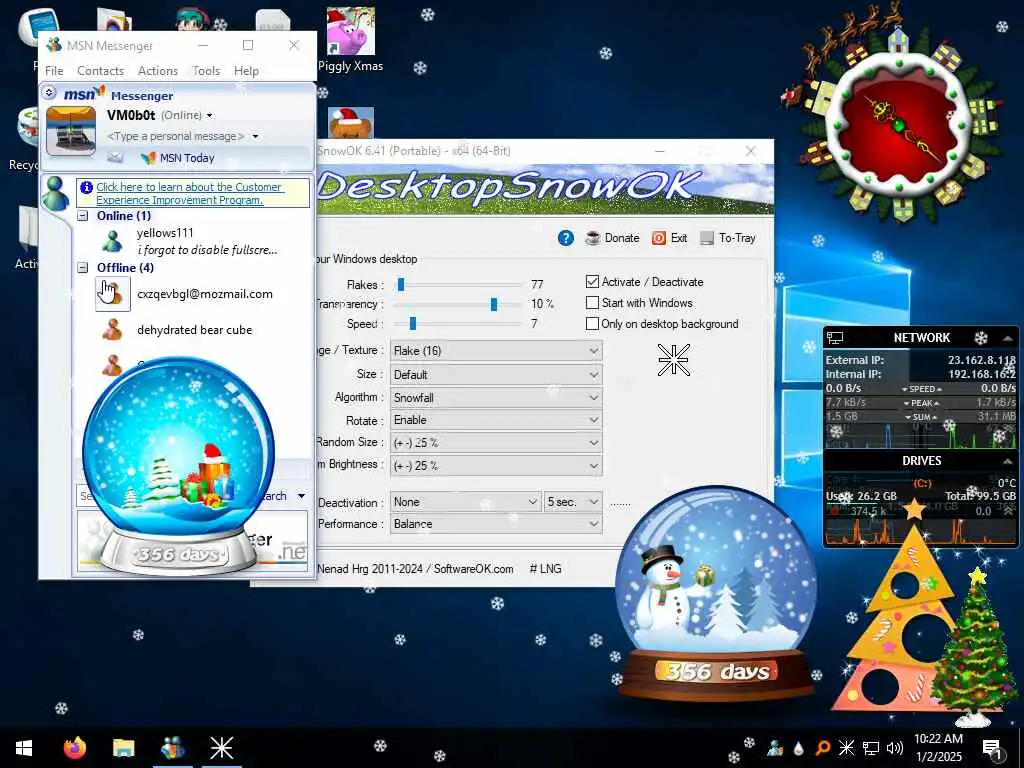Screen dimensions: 1024x768
Task: Collapse the NETWORK gadget section arrow
Action: click(1008, 338)
